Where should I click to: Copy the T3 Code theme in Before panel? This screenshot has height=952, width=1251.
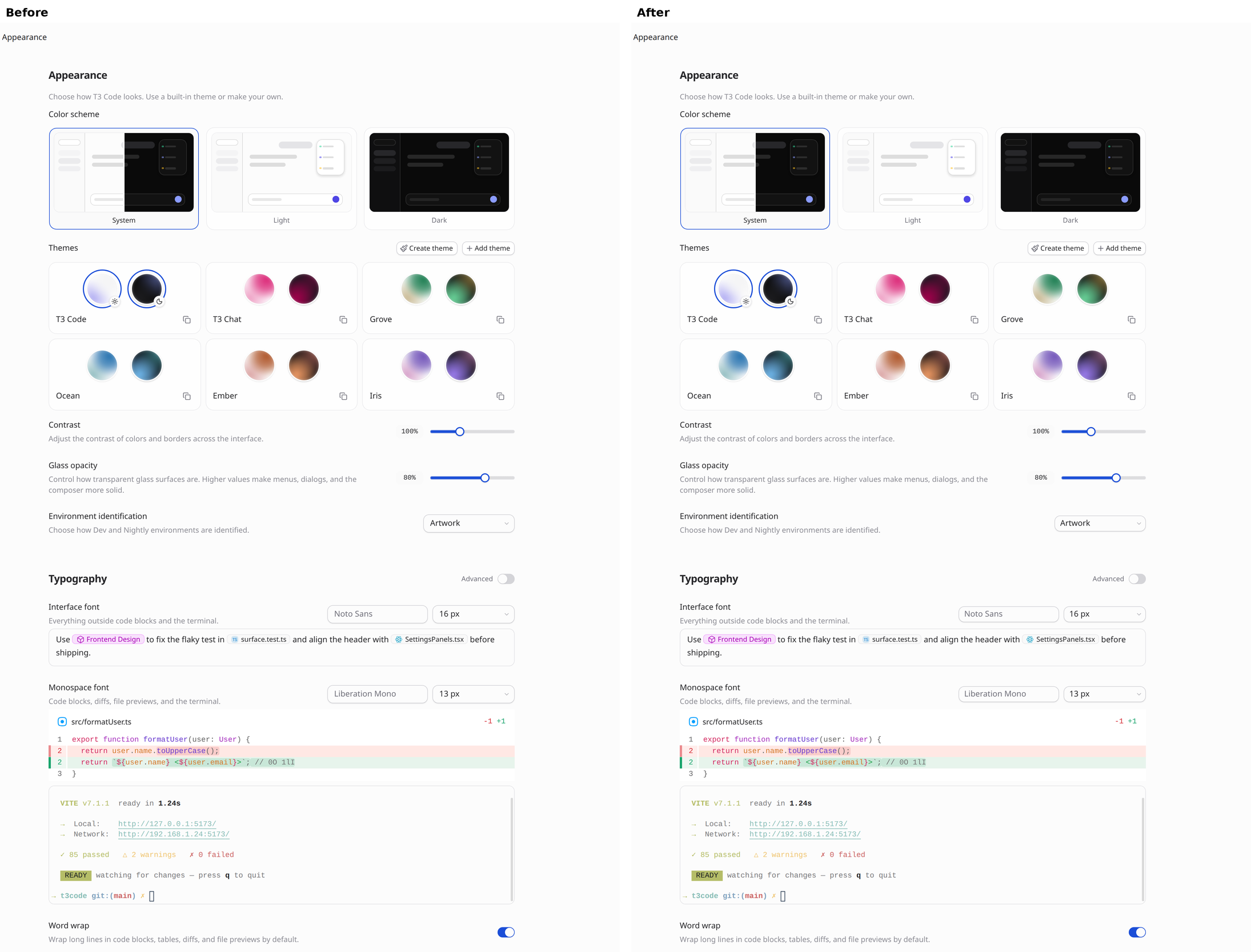coord(187,320)
